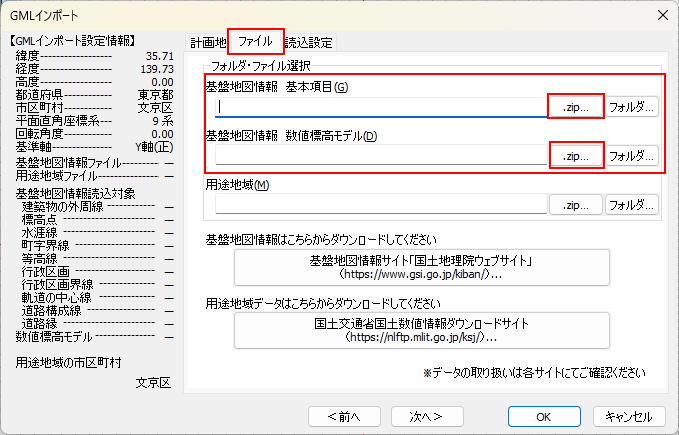
Task: Open the 読込設定 tab
Action: (310, 42)
